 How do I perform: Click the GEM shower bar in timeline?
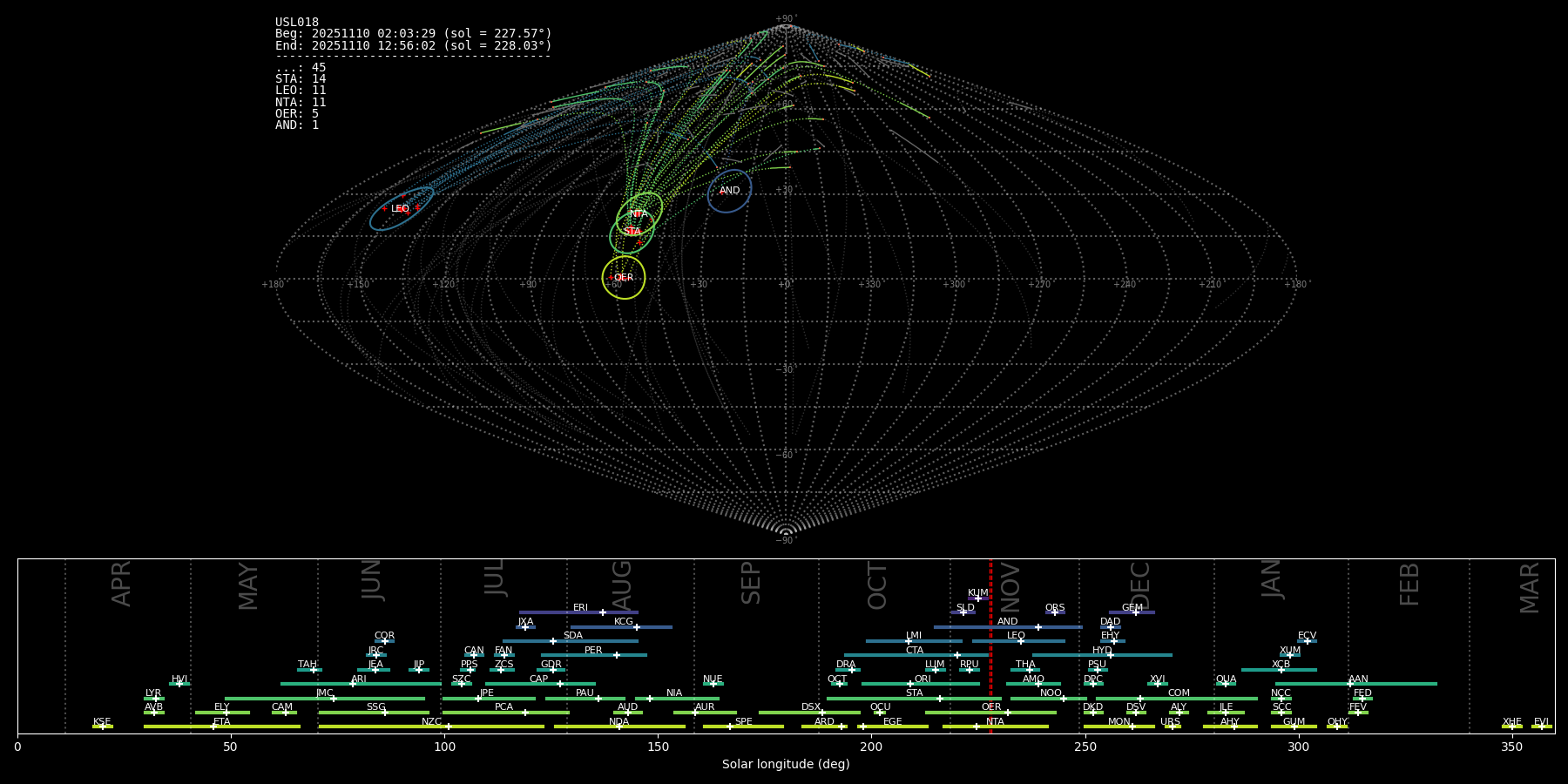click(1132, 612)
